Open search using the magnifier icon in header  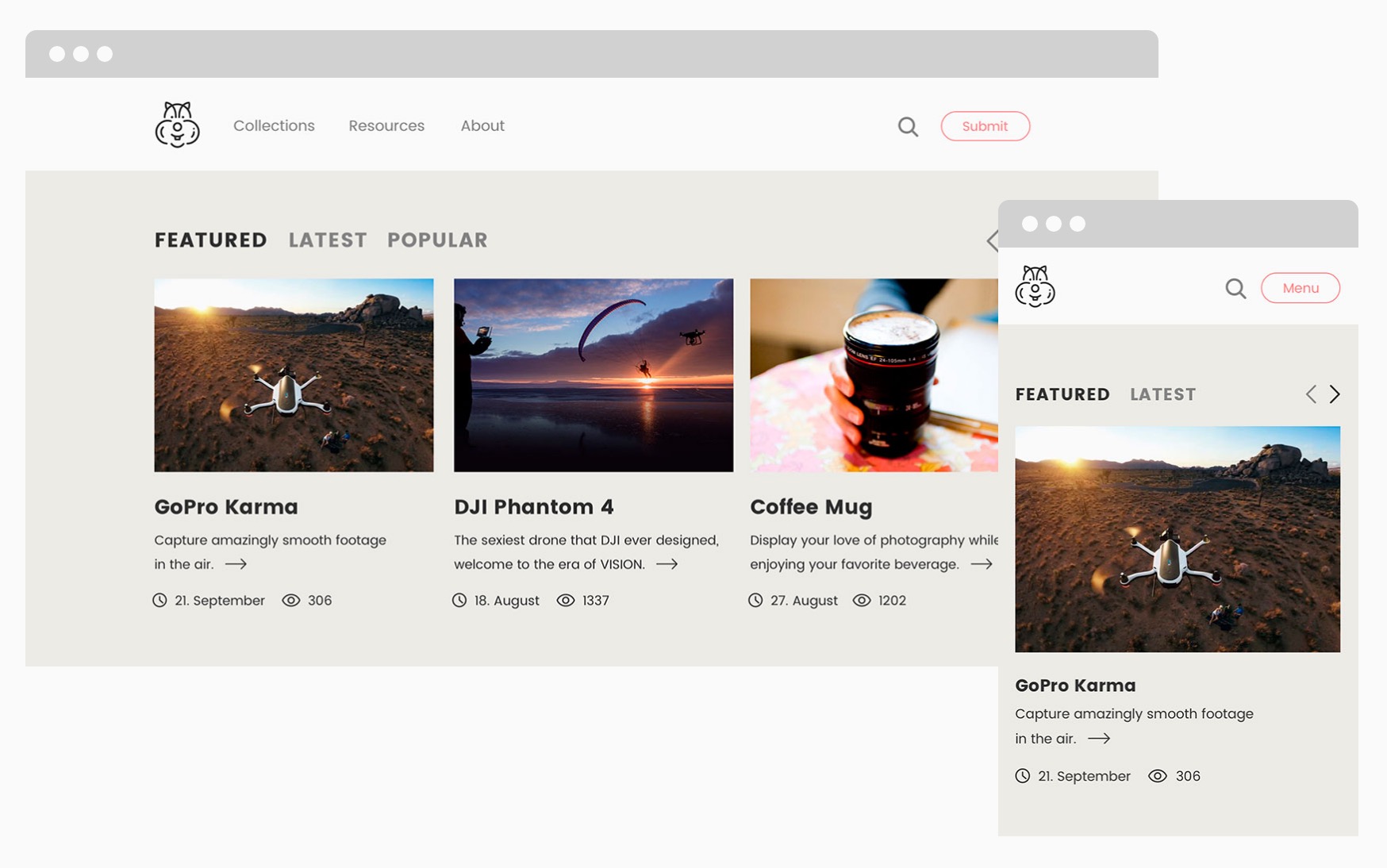(907, 125)
